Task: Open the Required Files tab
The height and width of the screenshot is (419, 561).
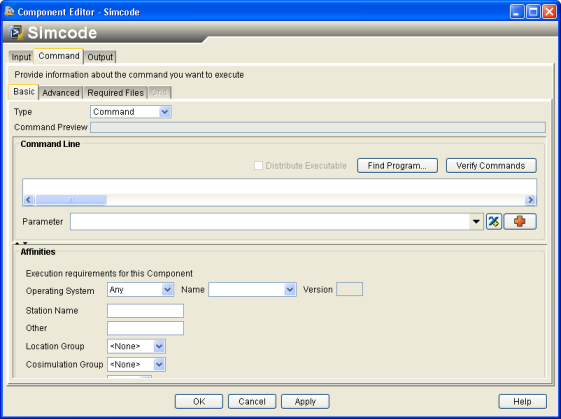Action: pyautogui.click(x=116, y=93)
